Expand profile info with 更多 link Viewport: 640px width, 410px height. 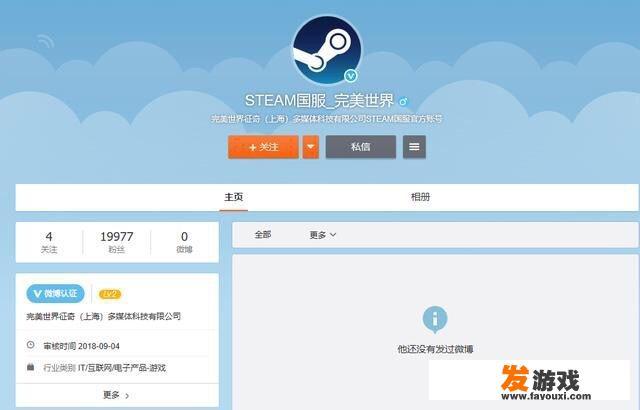(x=116, y=395)
